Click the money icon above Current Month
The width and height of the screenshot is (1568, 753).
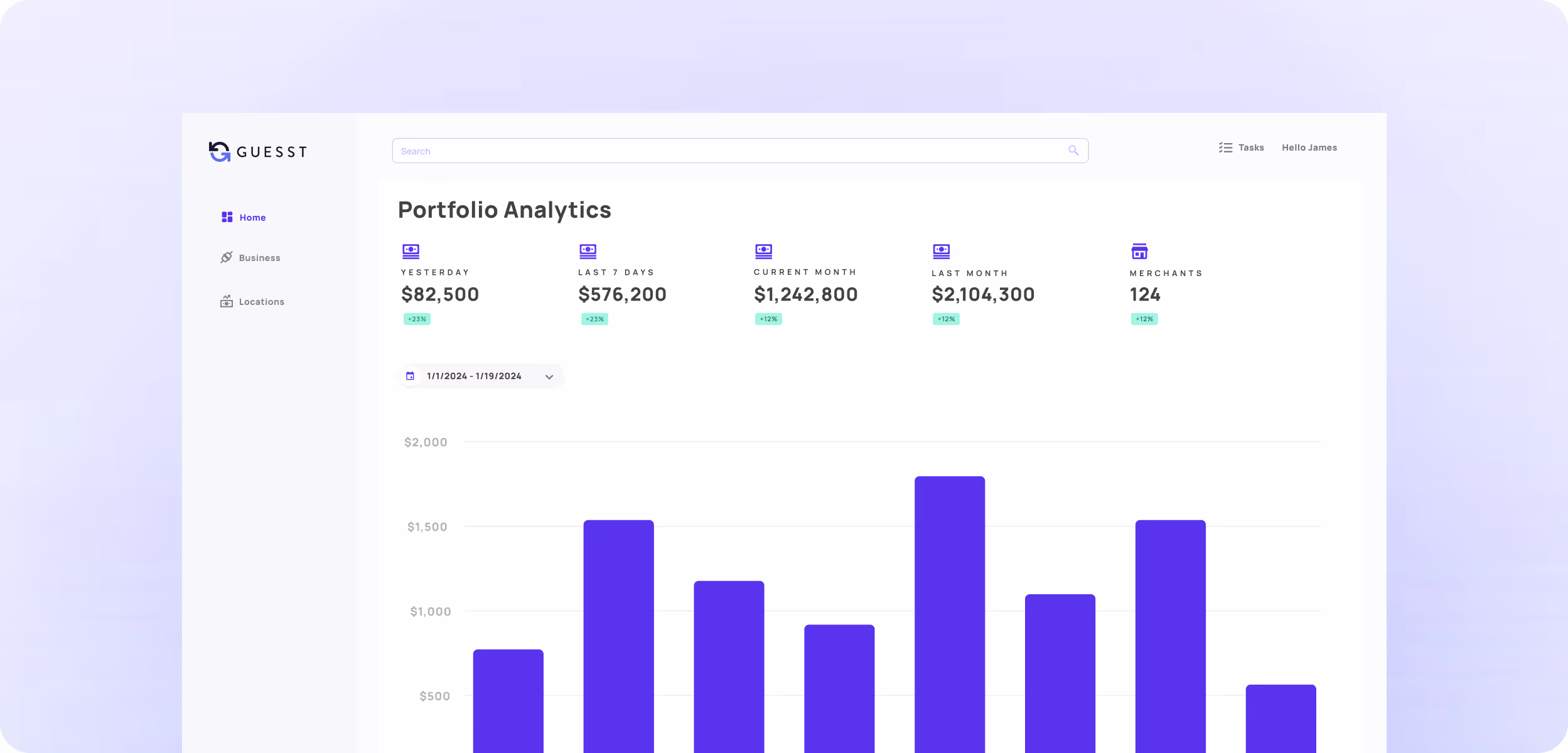click(x=763, y=251)
